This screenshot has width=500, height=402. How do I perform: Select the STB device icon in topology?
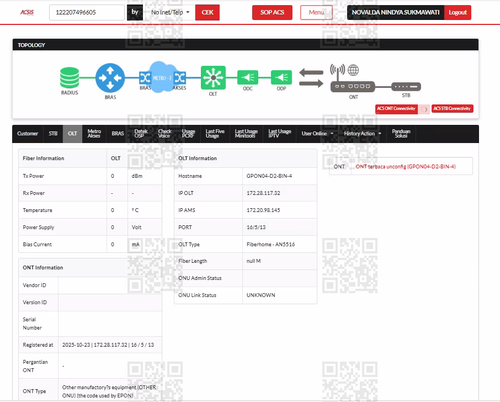406,87
